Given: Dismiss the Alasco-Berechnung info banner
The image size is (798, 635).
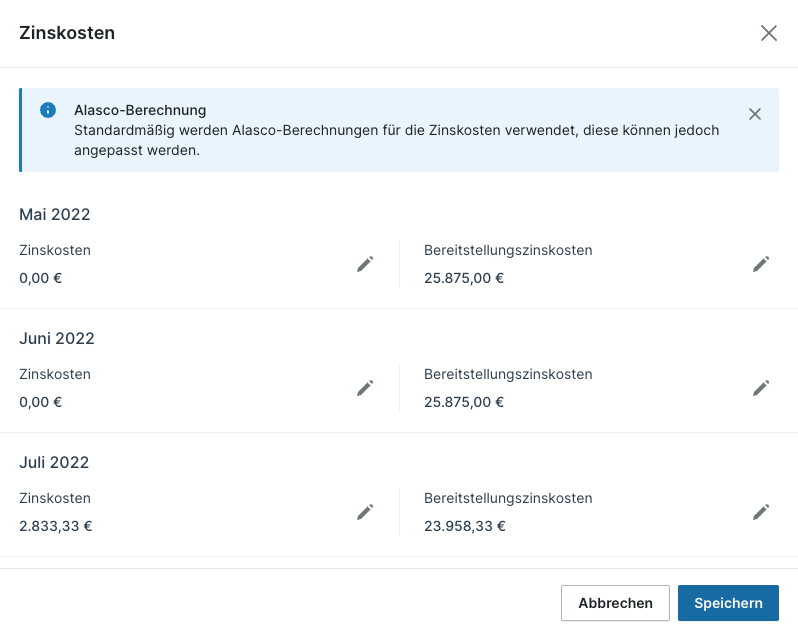Looking at the screenshot, I should [x=755, y=114].
